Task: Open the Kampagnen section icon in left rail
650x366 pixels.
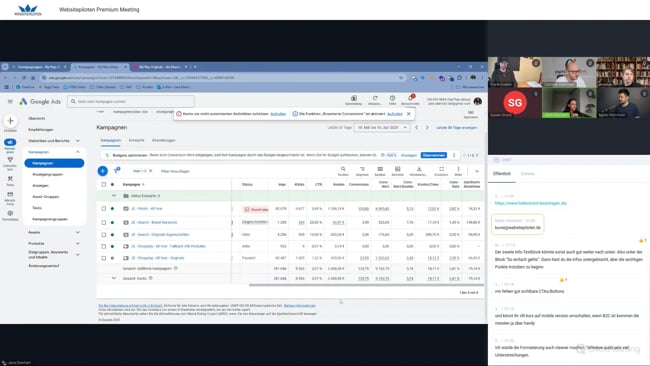Action: click(10, 142)
